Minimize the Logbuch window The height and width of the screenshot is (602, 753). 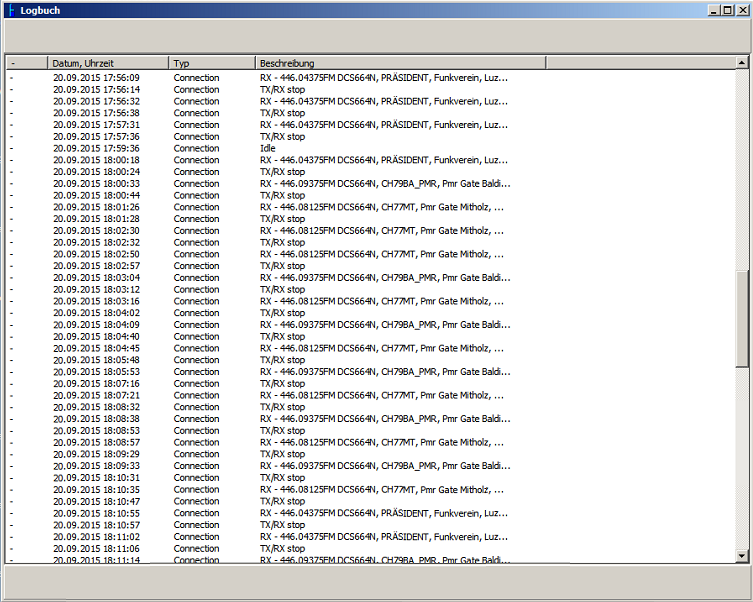point(714,10)
